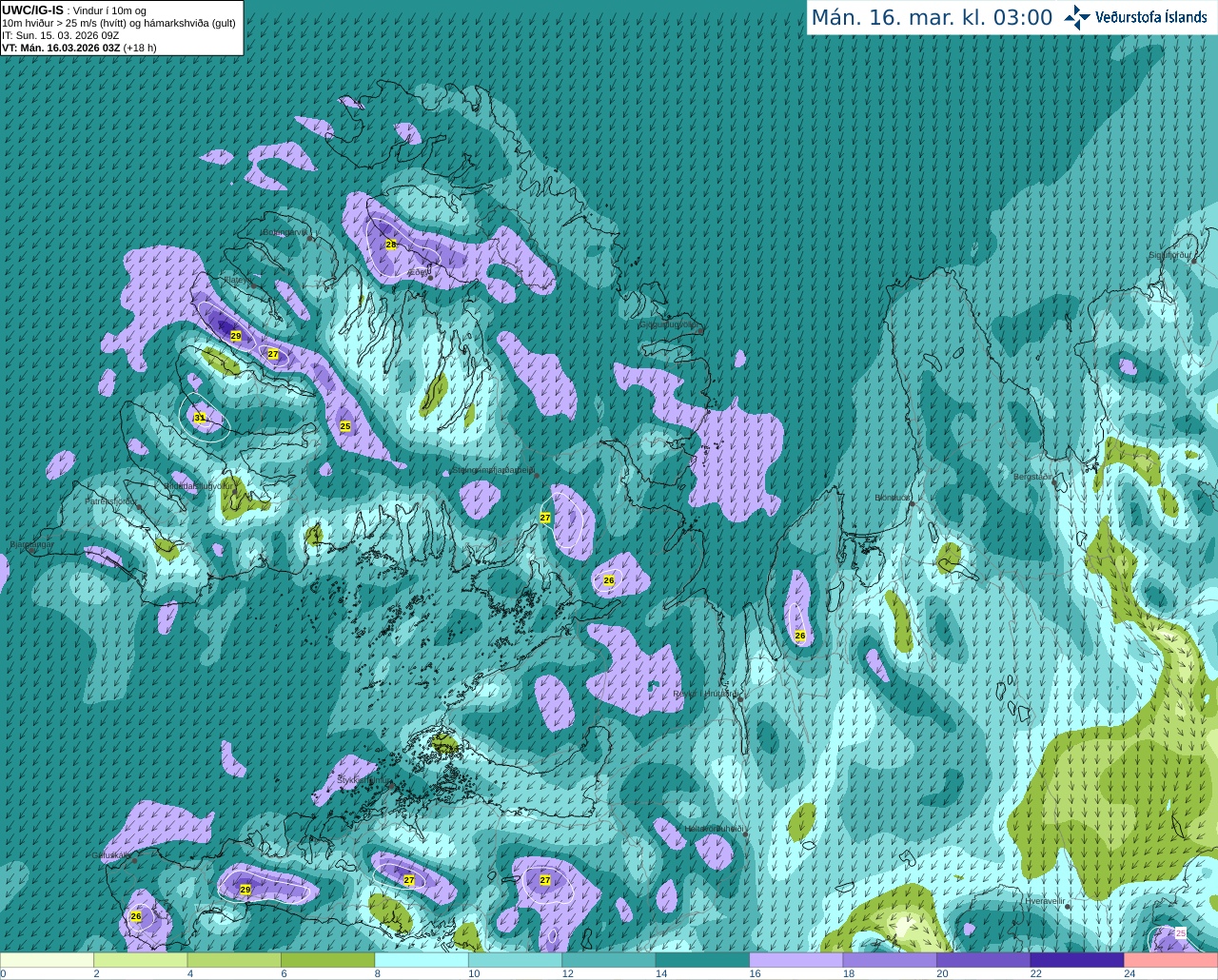This screenshot has height=980, width=1218.
Task: Pick the 18–20 m/s purple legend swatch
Action: tap(890, 960)
